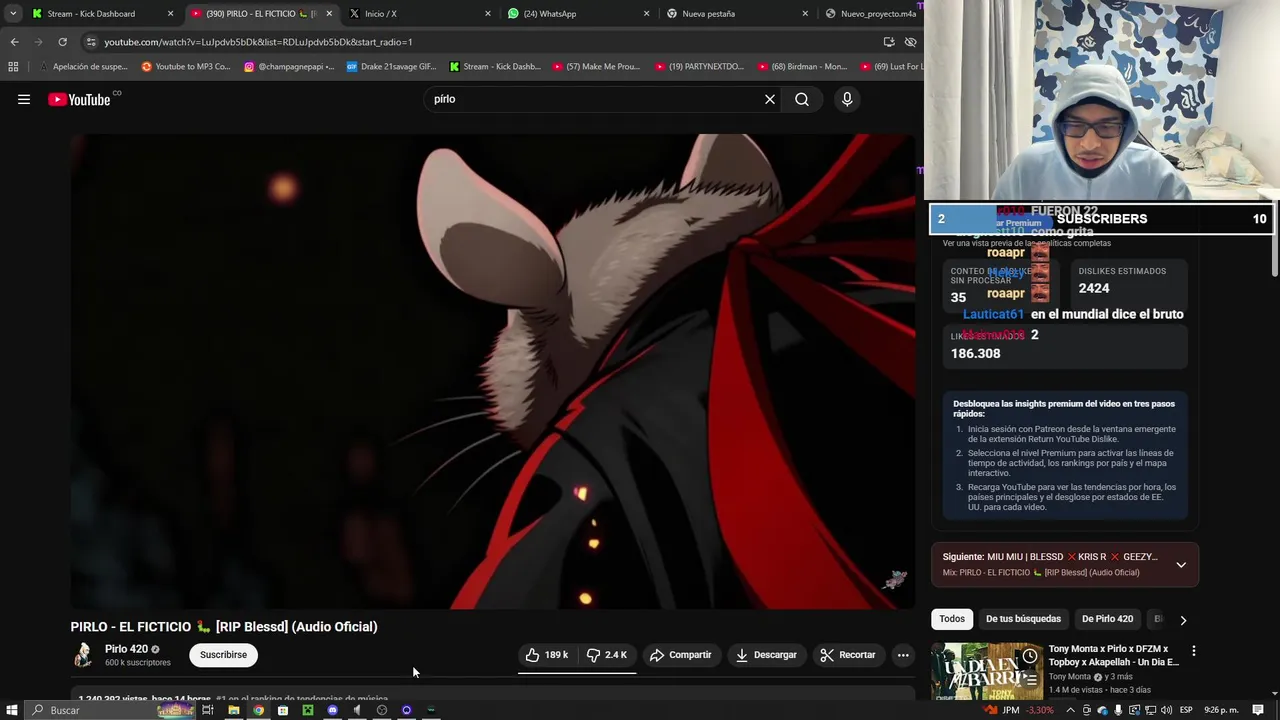Image resolution: width=1280 pixels, height=720 pixels.
Task: Open the bookmarks apps grid icon
Action: pyautogui.click(x=13, y=67)
